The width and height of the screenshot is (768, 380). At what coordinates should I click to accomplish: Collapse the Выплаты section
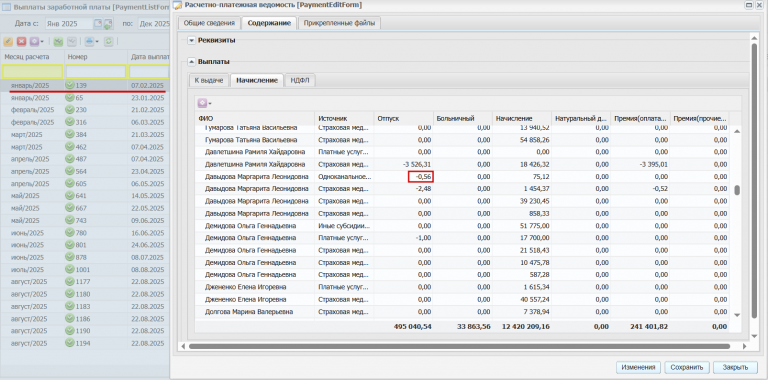click(192, 62)
